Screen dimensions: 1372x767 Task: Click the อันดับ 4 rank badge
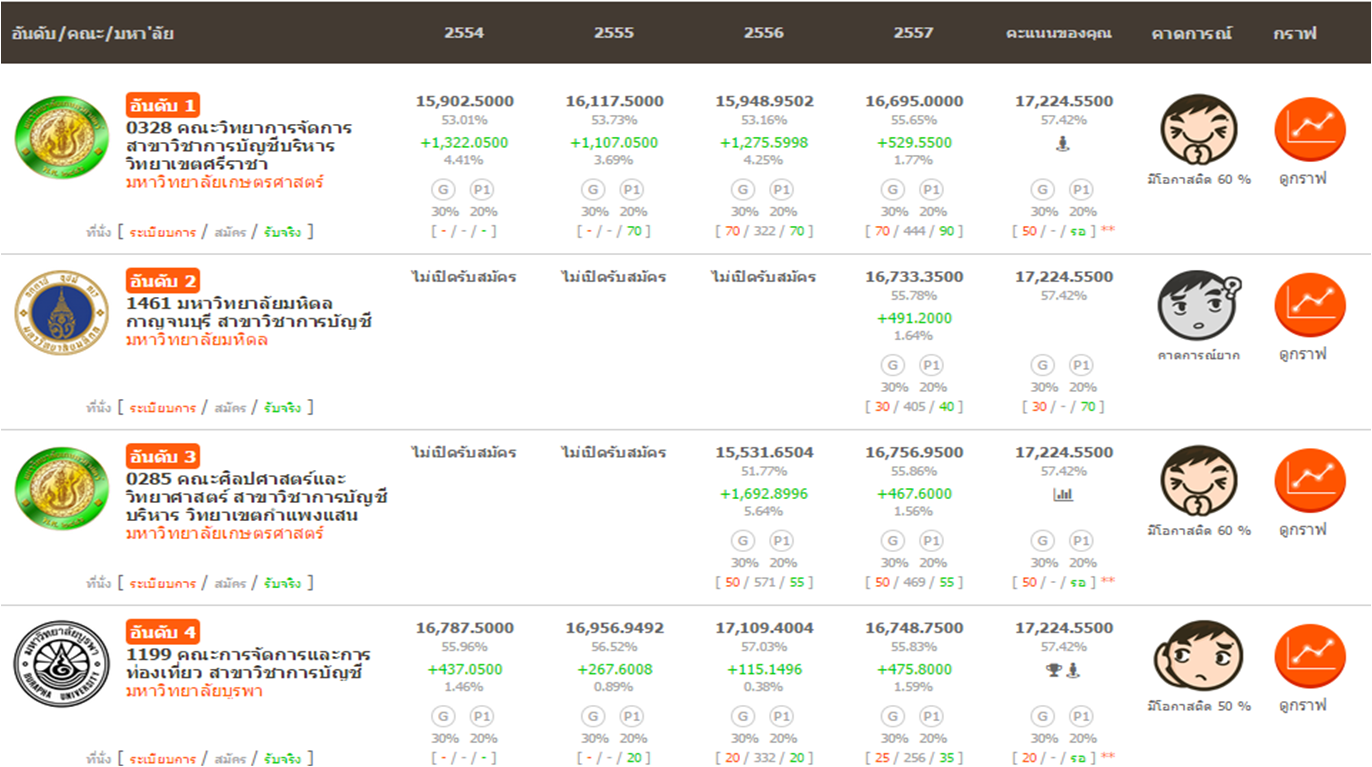coord(163,632)
